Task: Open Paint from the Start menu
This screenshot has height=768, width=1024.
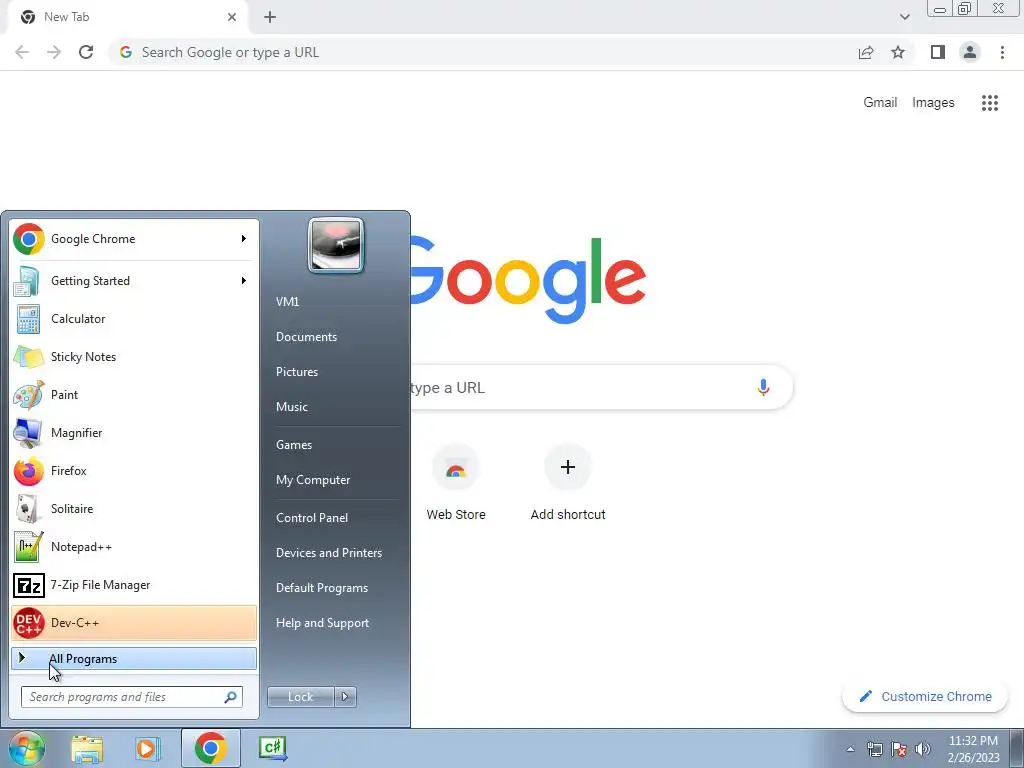Action: 134,394
